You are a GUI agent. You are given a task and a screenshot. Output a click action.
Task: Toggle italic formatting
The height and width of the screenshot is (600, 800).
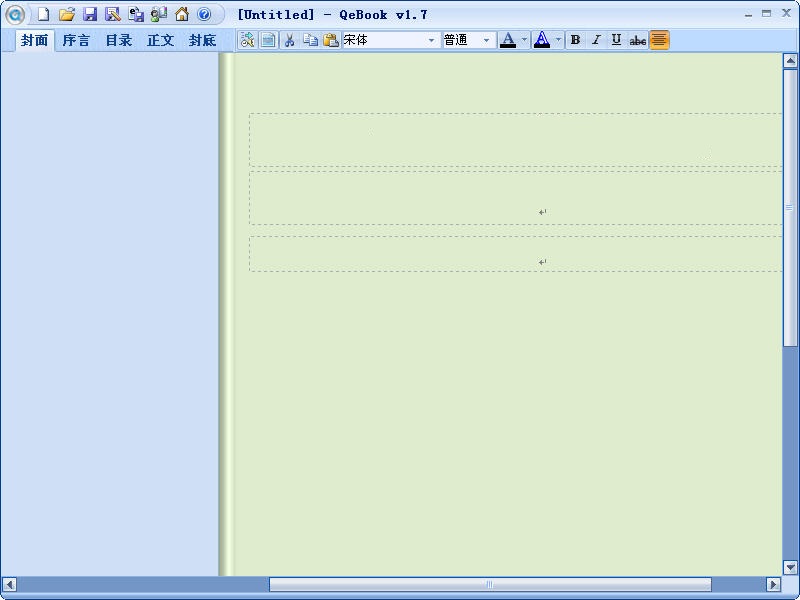click(596, 40)
